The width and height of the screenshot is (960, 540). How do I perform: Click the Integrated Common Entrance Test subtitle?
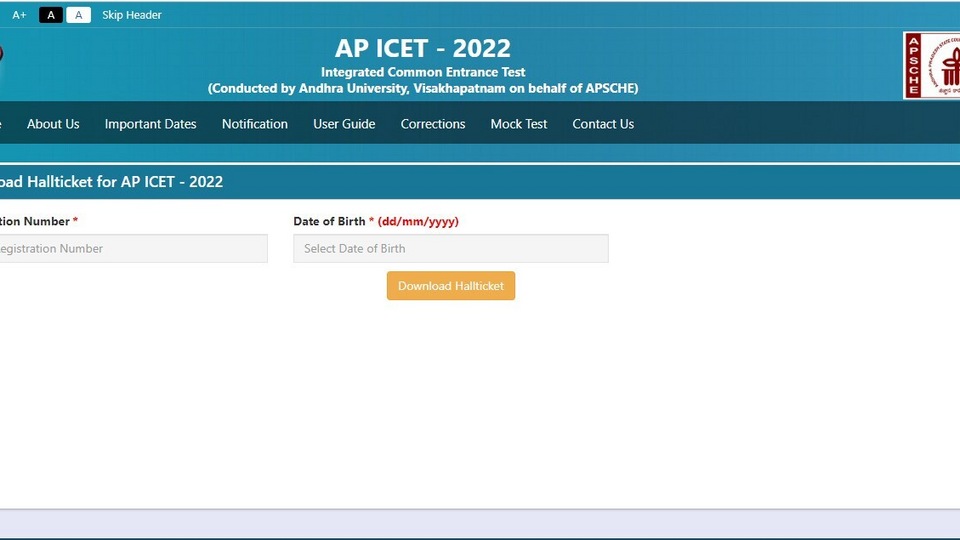[x=423, y=72]
